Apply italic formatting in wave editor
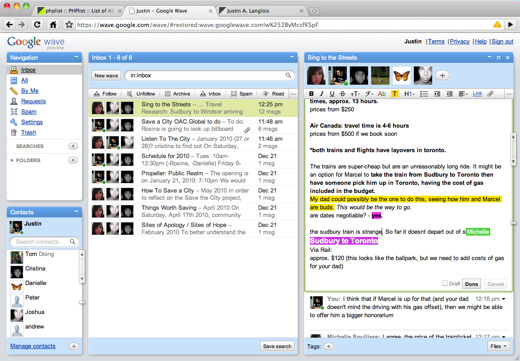The height and width of the screenshot is (361, 520). (x=322, y=94)
